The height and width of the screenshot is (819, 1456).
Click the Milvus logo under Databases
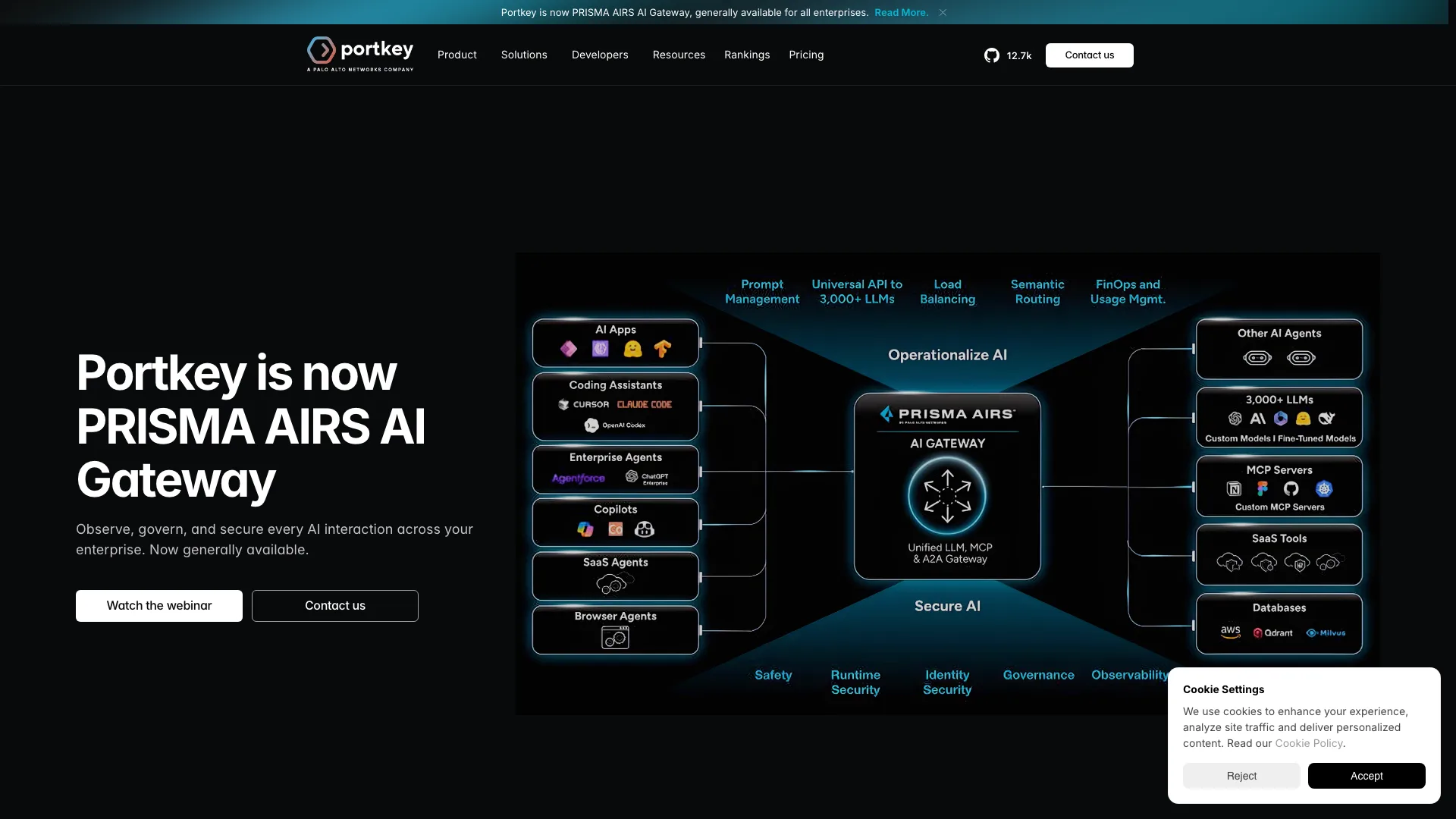click(1326, 633)
